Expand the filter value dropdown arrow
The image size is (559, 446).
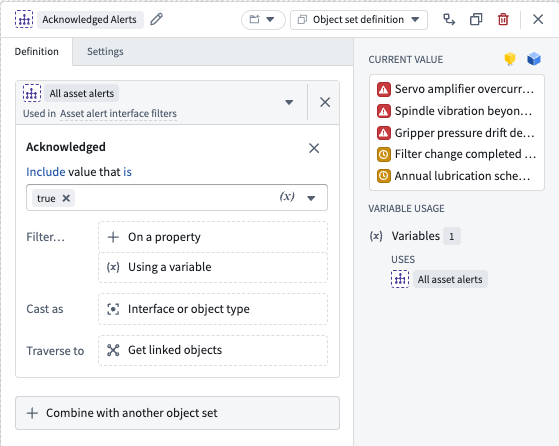tap(311, 198)
